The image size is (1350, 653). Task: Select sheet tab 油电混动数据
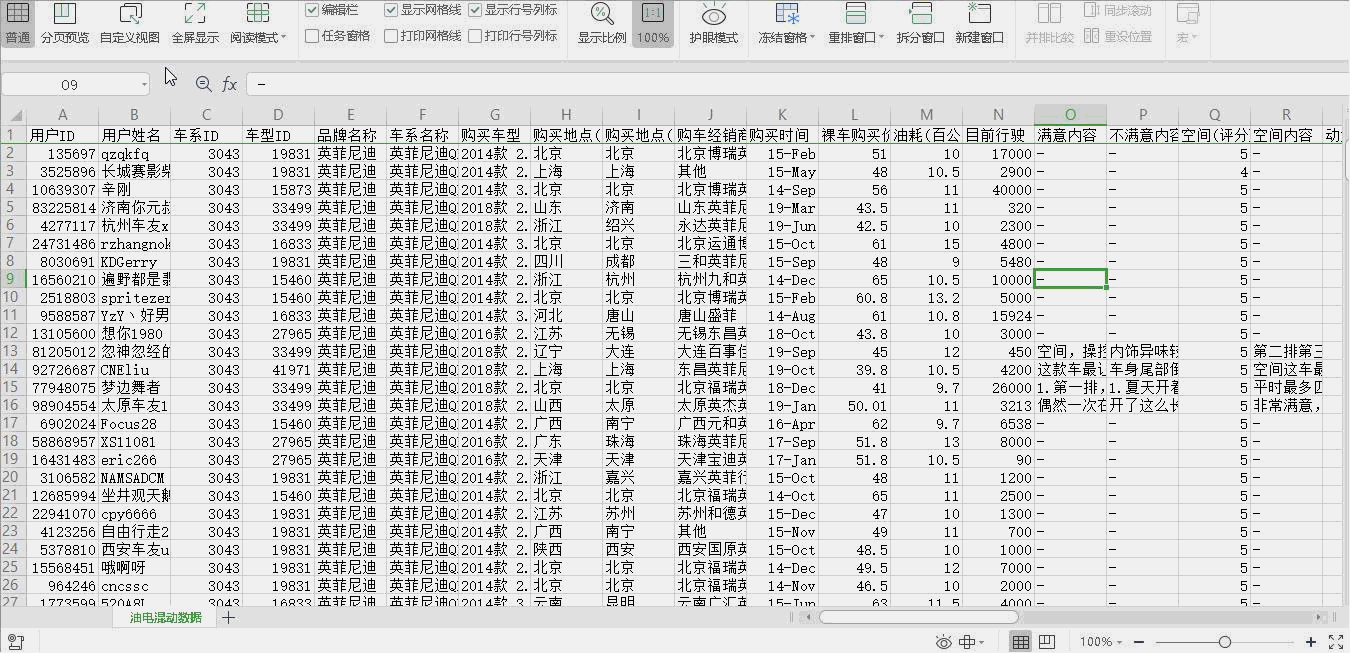165,618
